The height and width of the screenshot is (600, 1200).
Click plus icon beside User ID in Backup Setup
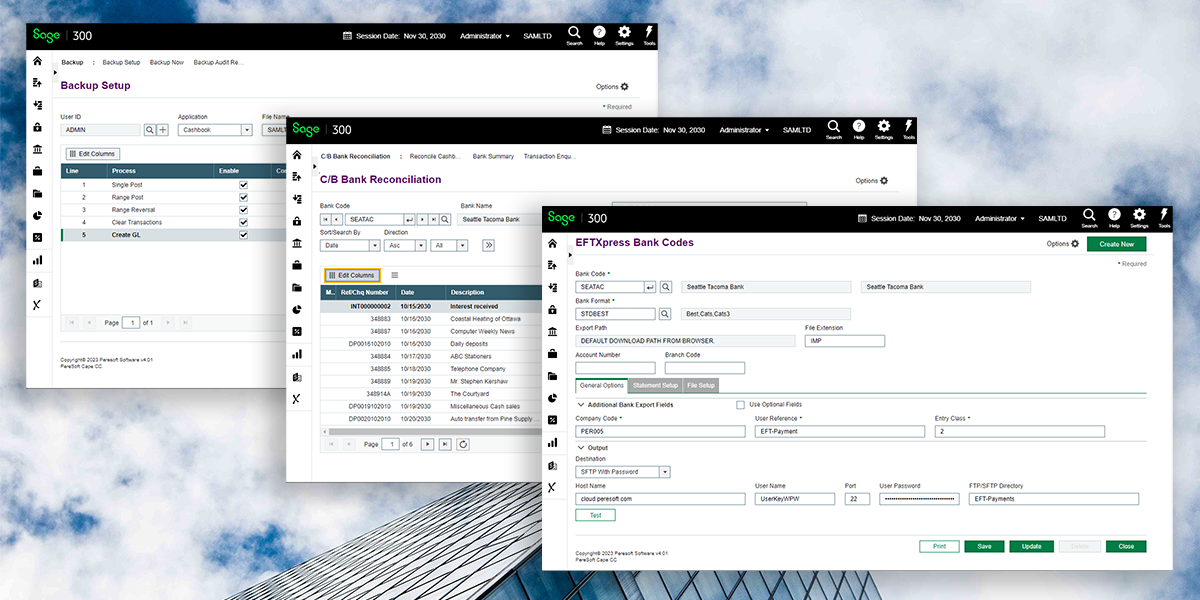(x=162, y=130)
